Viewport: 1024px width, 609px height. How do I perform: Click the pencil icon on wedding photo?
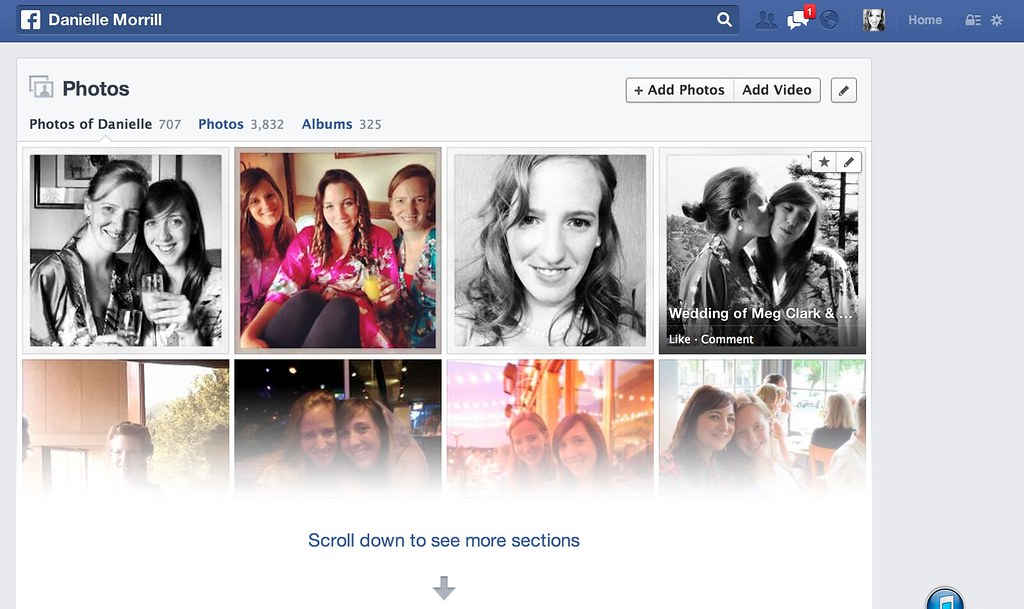pyautogui.click(x=848, y=162)
